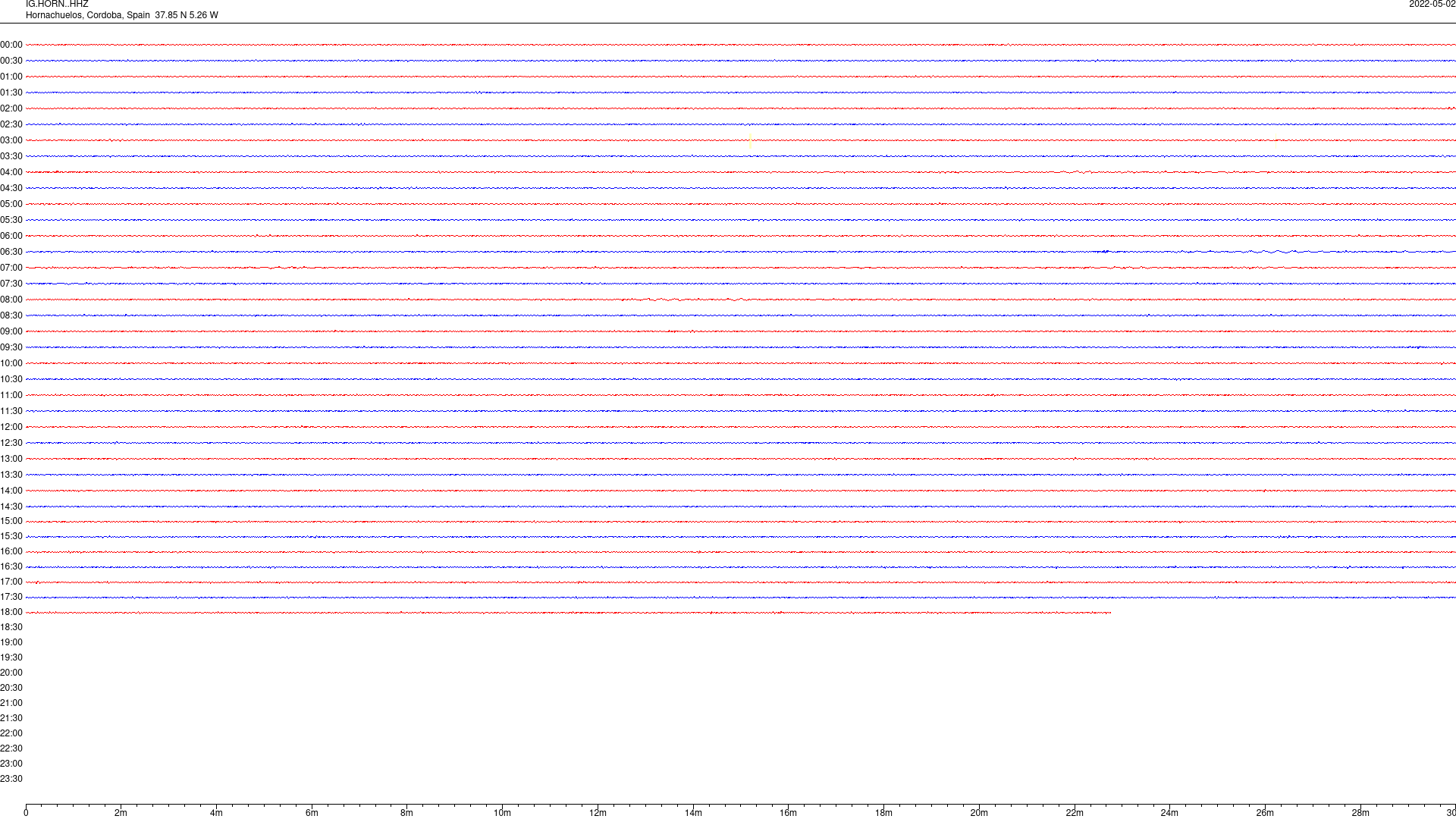Select the 04:30 time row label
Image resolution: width=1456 pixels, height=819 pixels.
pos(11,188)
